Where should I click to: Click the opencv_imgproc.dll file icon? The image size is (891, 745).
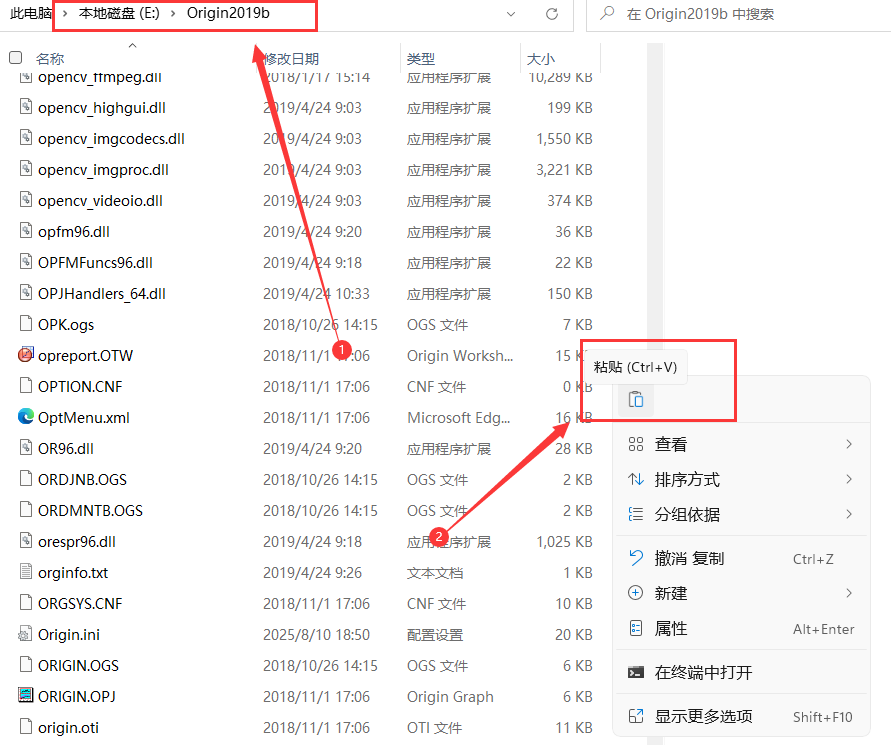click(x=26, y=168)
